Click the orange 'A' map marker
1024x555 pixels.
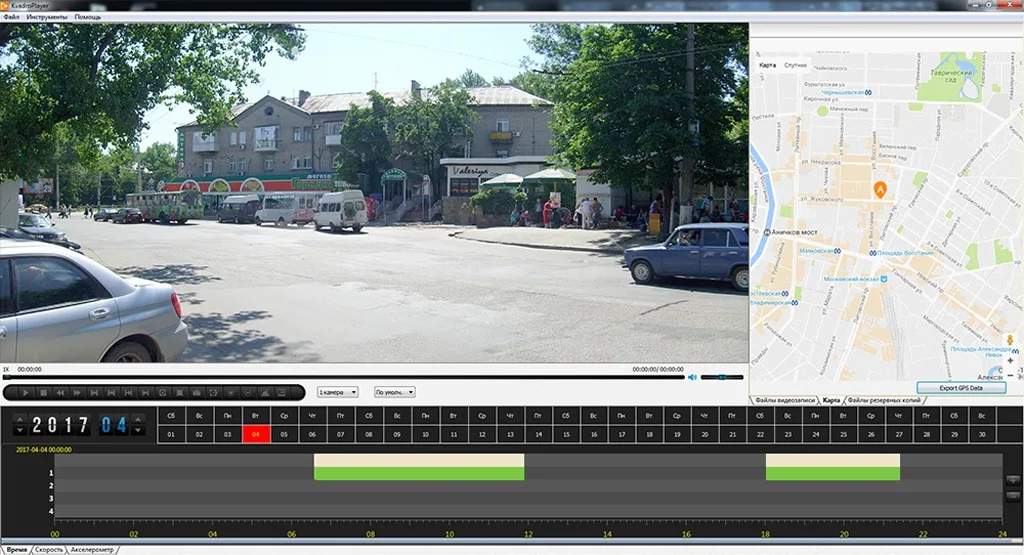(880, 189)
